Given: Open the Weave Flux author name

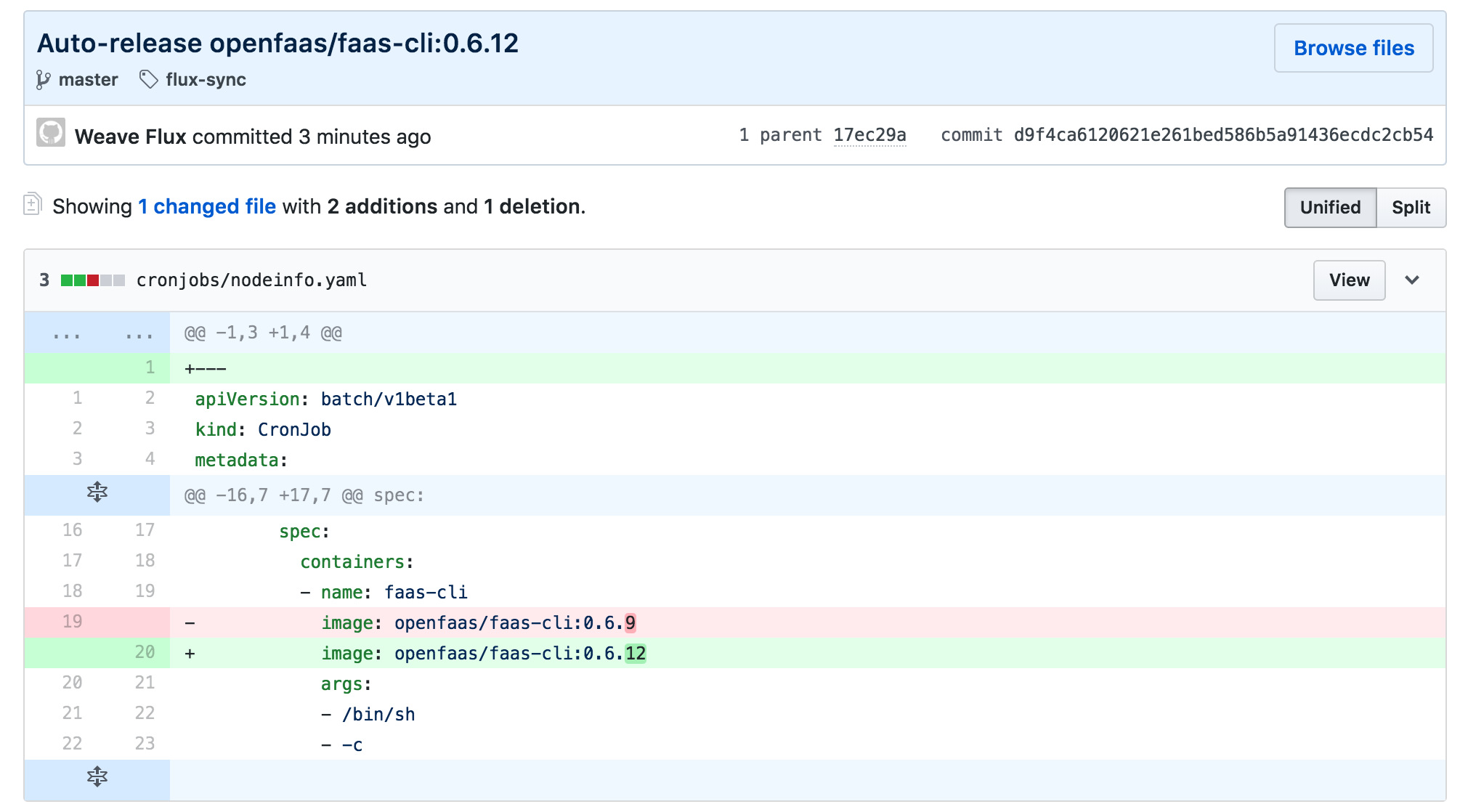Looking at the screenshot, I should (130, 137).
